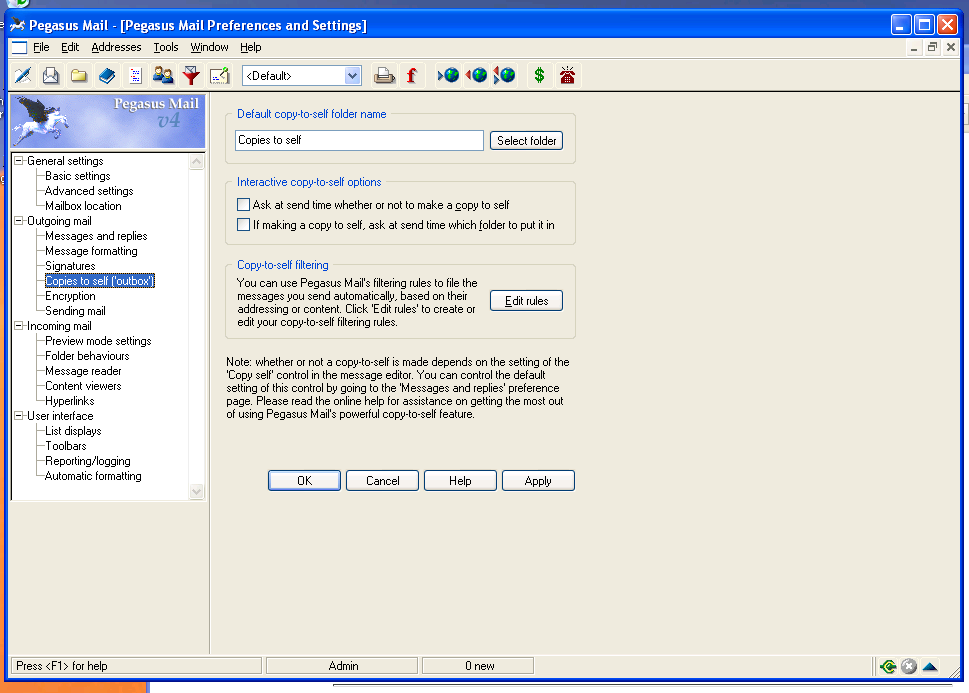969x693 pixels.
Task: Open the new mail envelope icon
Action: click(x=51, y=75)
